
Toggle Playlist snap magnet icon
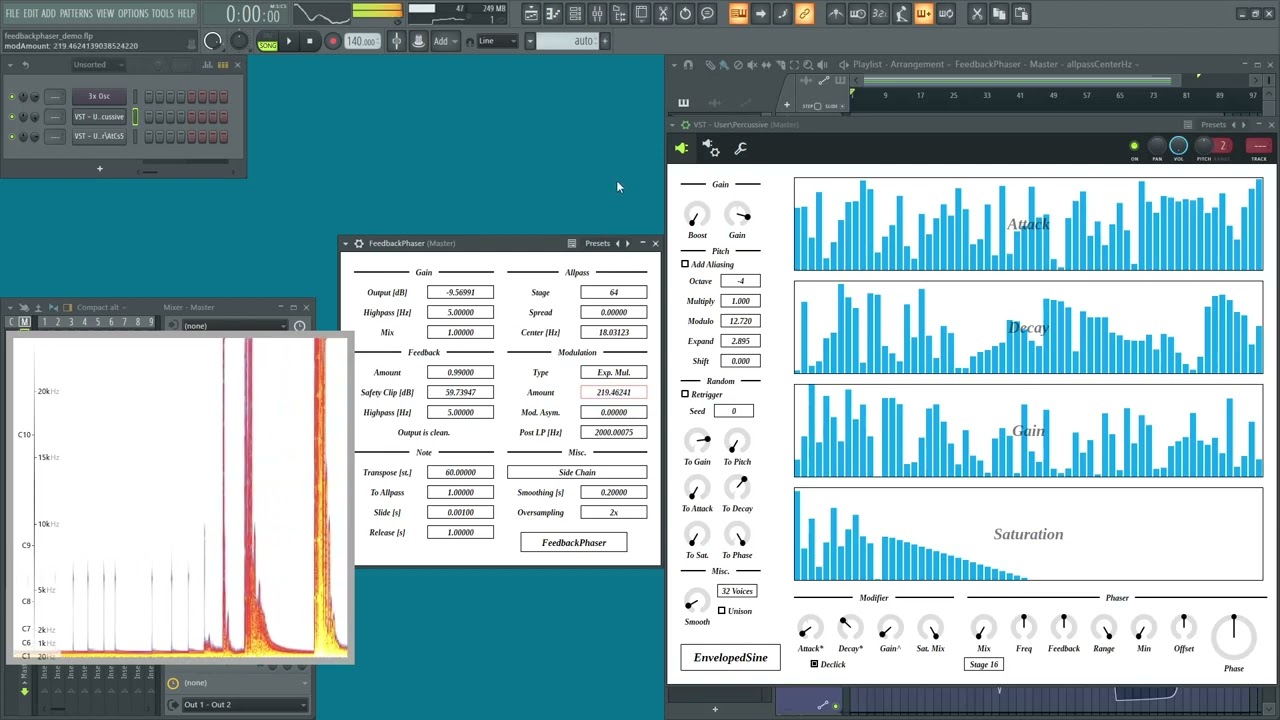click(x=688, y=65)
